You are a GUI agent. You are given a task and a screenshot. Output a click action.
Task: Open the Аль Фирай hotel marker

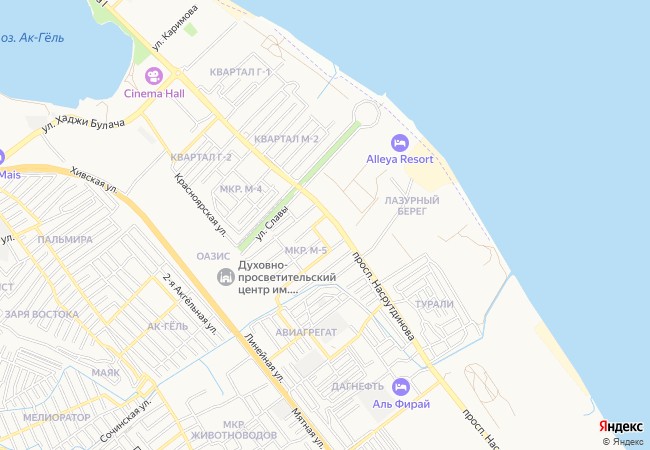[x=400, y=387]
